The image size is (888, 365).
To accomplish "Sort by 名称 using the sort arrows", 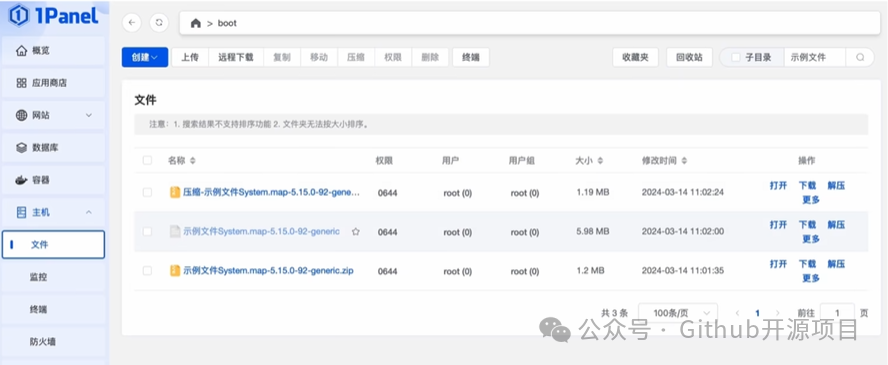I will [193, 161].
